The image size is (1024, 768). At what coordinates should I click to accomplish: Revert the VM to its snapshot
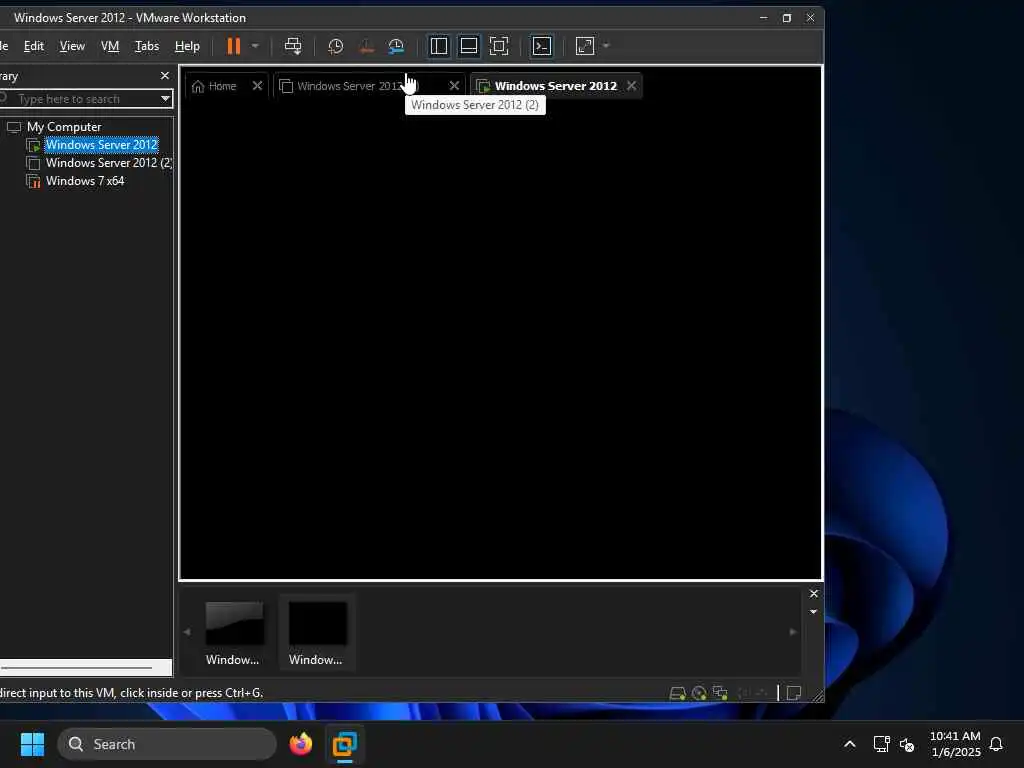[x=366, y=46]
